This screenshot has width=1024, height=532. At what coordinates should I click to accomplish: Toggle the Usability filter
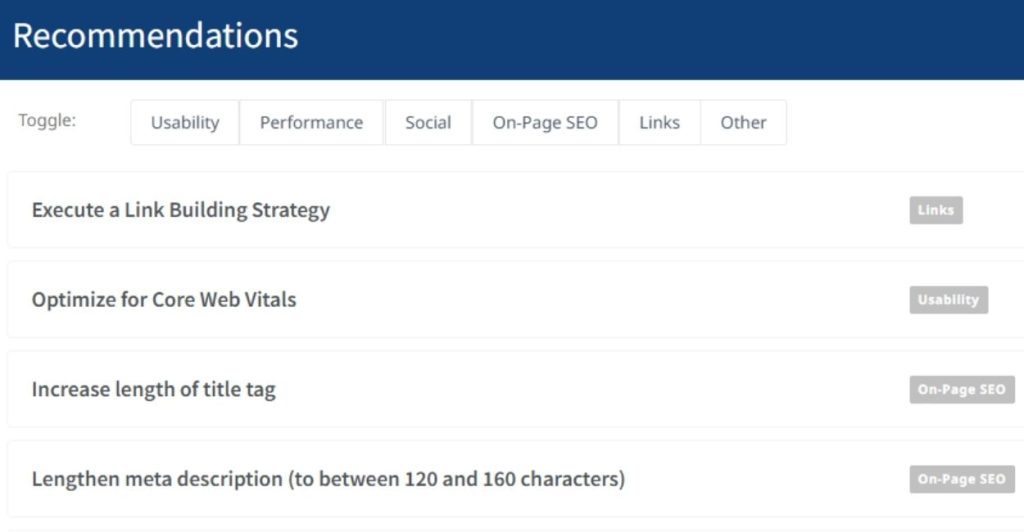click(x=185, y=123)
